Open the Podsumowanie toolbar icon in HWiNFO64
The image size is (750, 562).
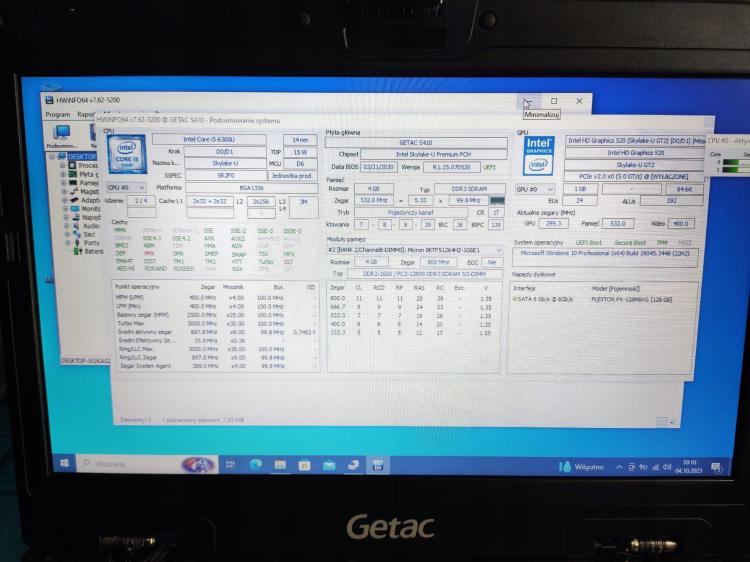click(x=62, y=136)
